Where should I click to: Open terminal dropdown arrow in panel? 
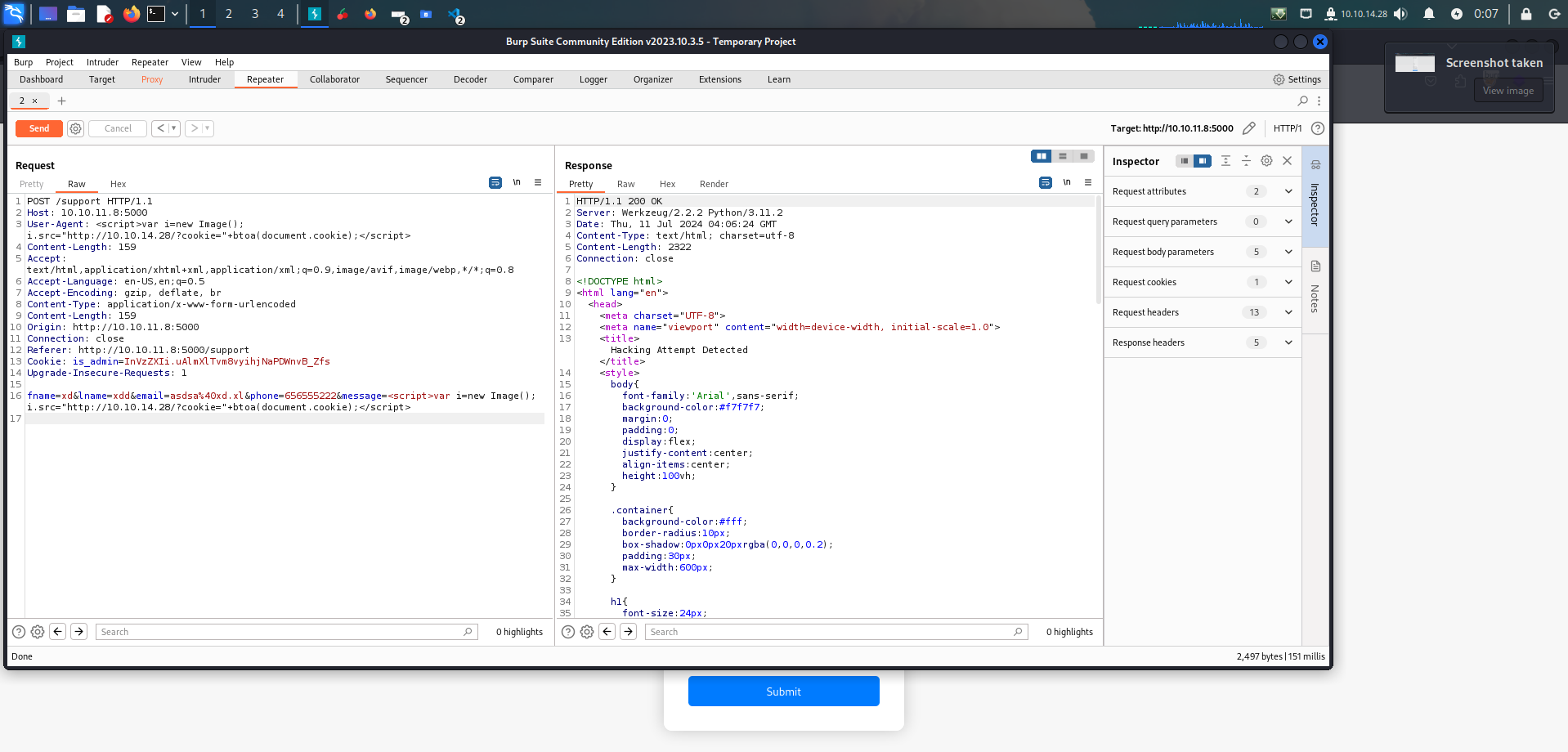pos(175,14)
